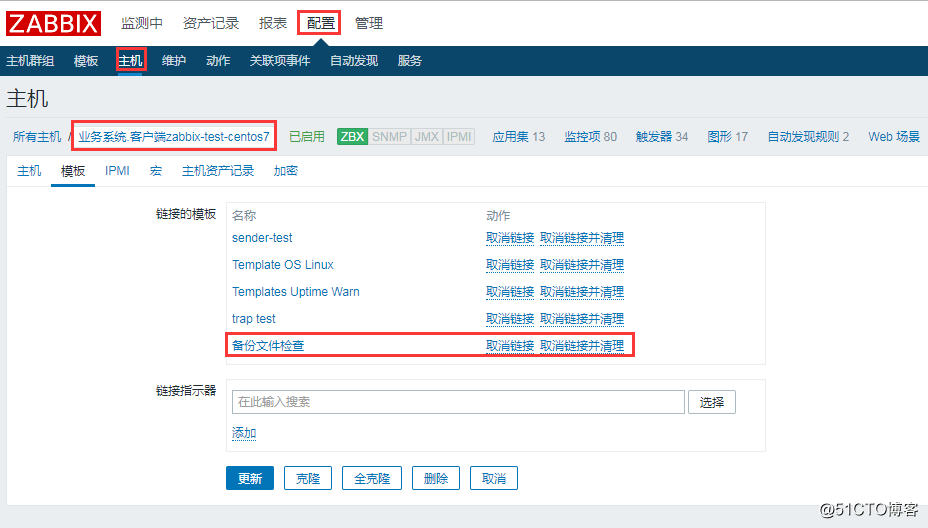Click 取消链接并清理 for 备份文件检查
928x528 pixels.
click(x=582, y=346)
